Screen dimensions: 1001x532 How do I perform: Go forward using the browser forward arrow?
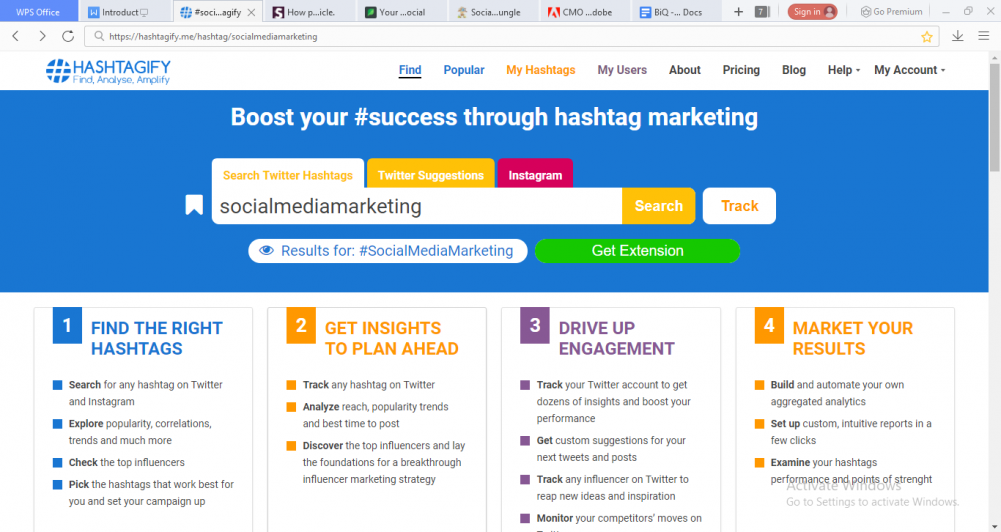[42, 36]
